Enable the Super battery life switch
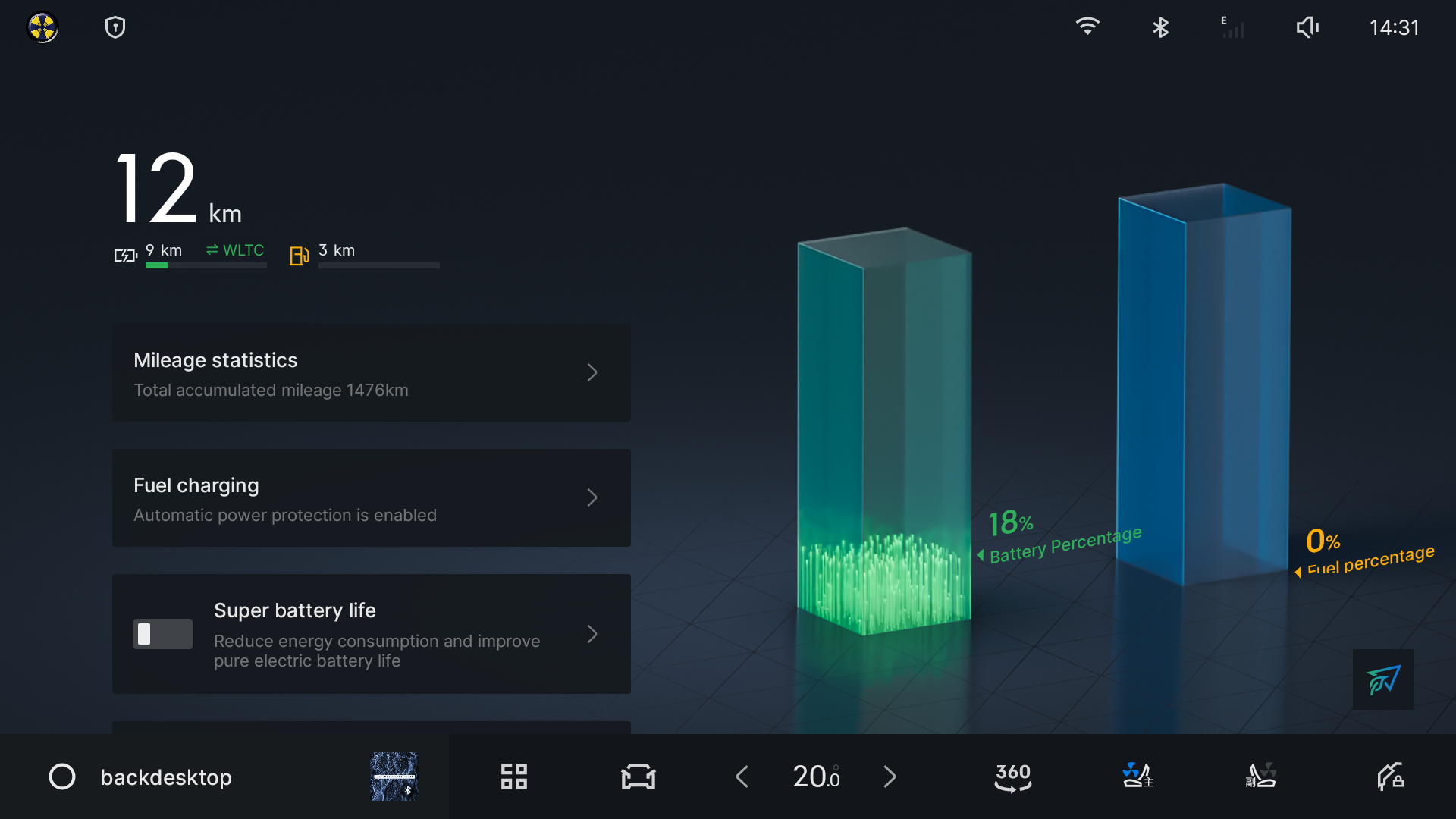The width and height of the screenshot is (1456, 819). (163, 634)
